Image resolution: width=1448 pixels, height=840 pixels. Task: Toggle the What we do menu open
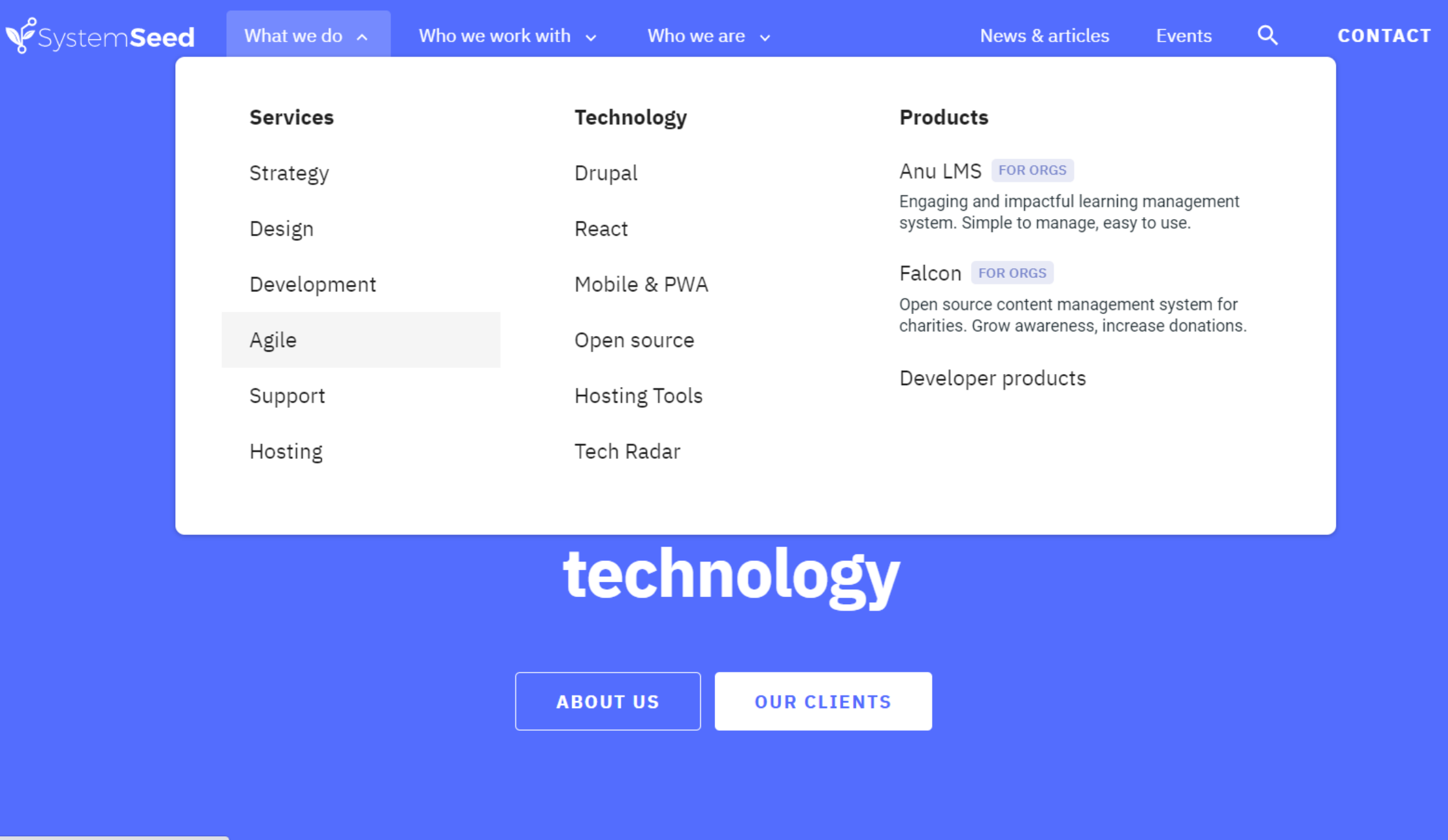point(304,35)
